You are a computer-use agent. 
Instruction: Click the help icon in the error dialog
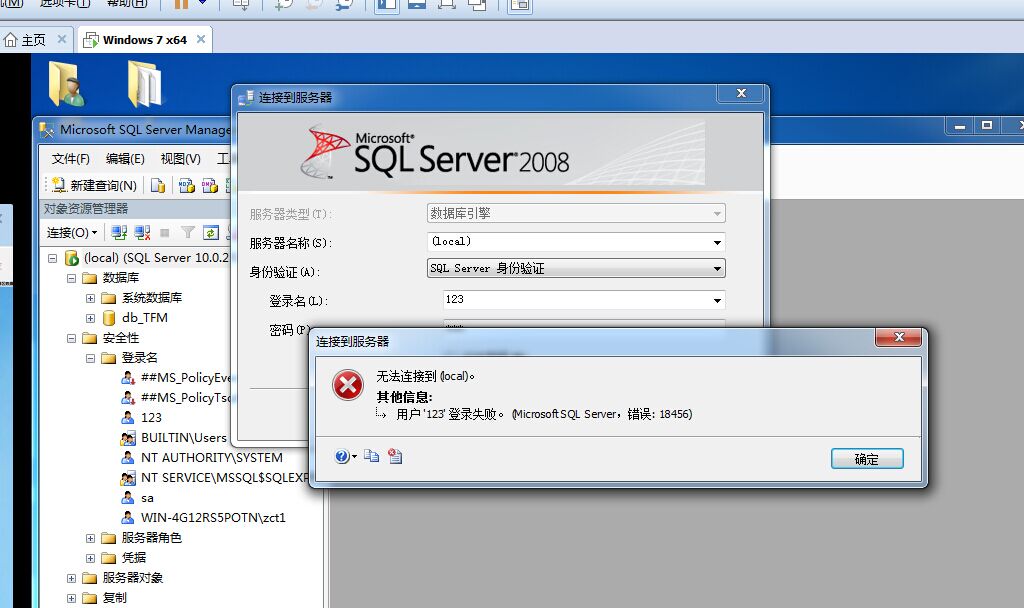(342, 456)
